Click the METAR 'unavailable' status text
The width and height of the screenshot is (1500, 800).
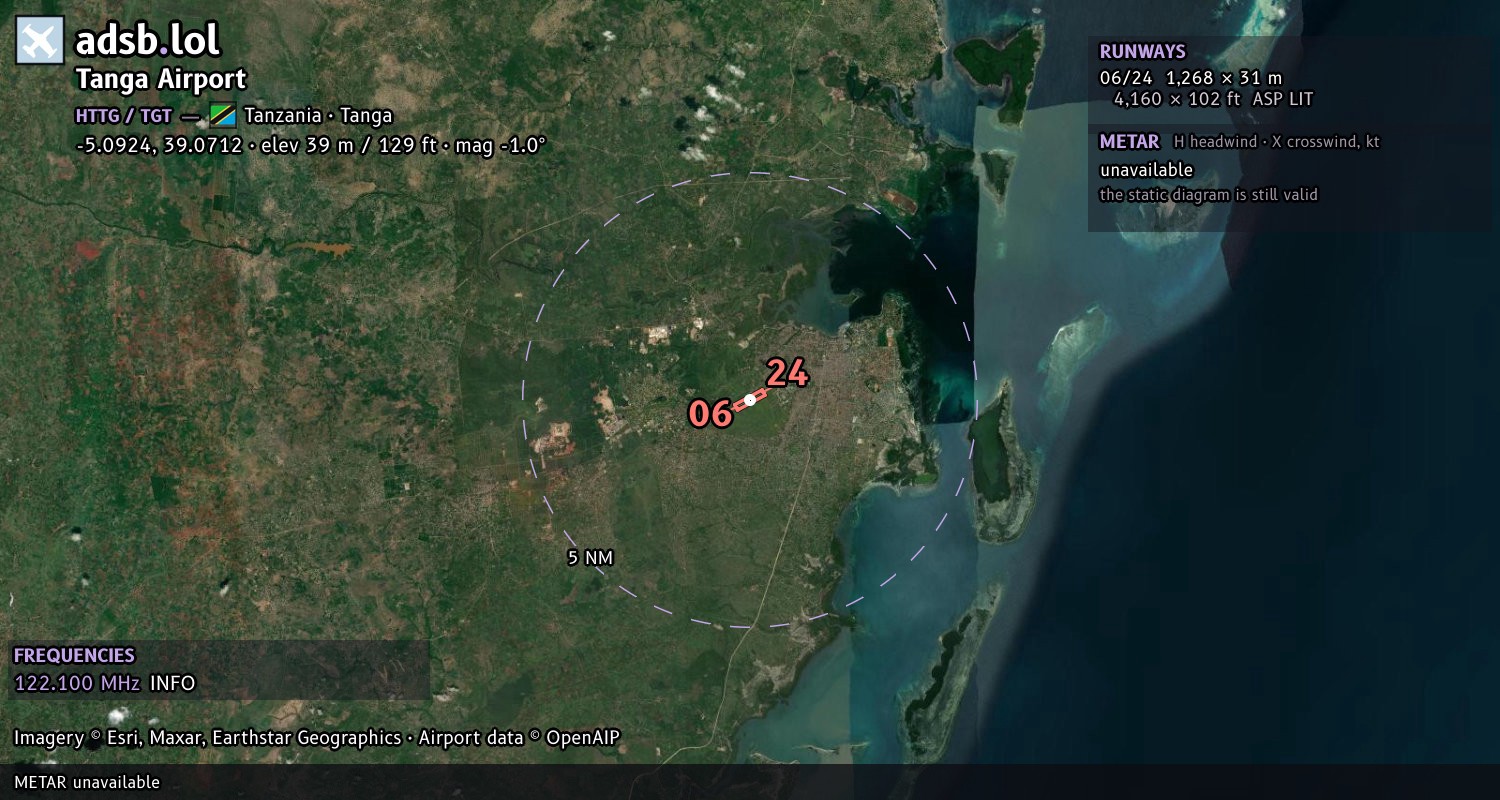pyautogui.click(x=1146, y=170)
